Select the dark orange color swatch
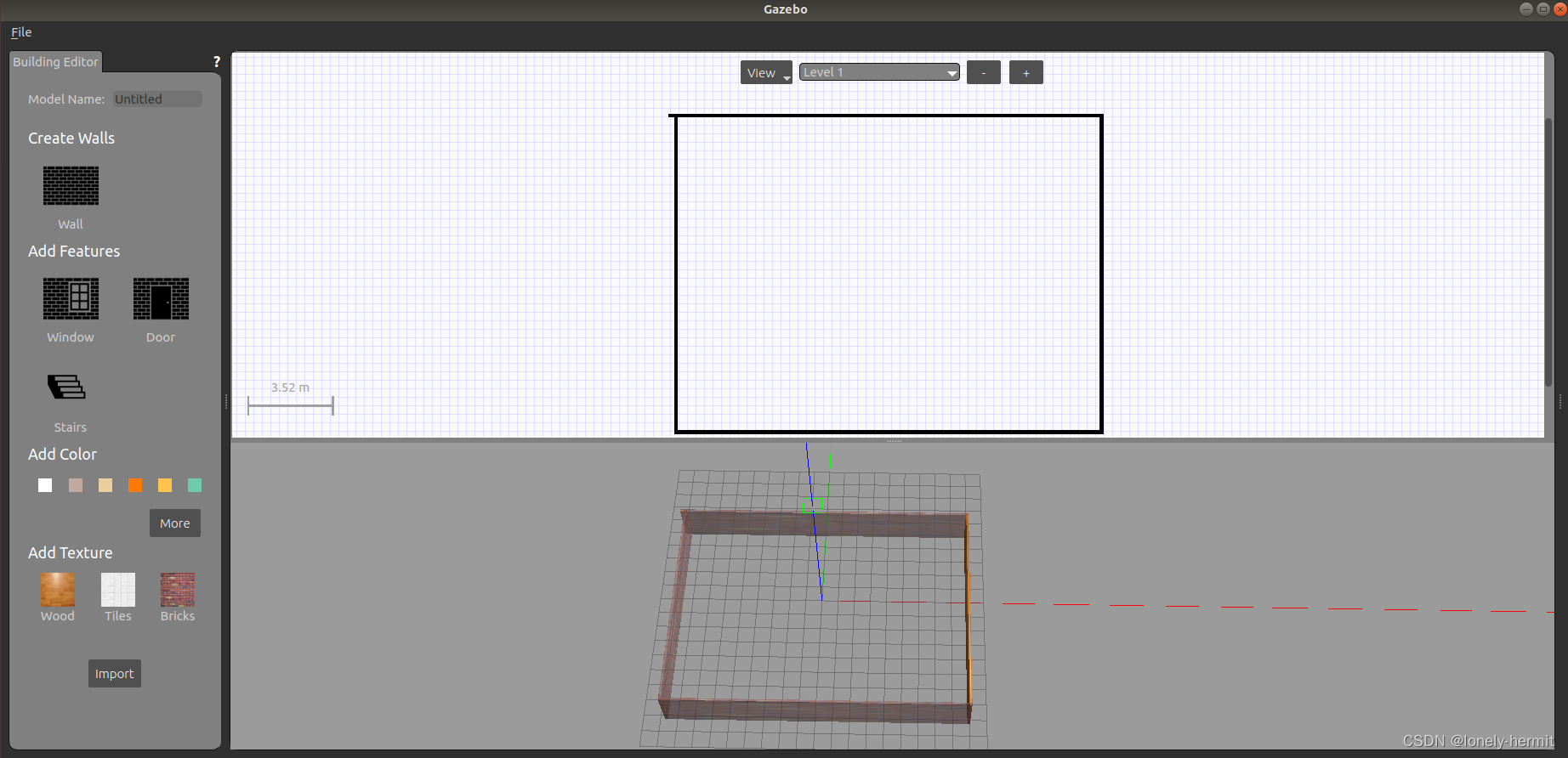 pos(135,485)
